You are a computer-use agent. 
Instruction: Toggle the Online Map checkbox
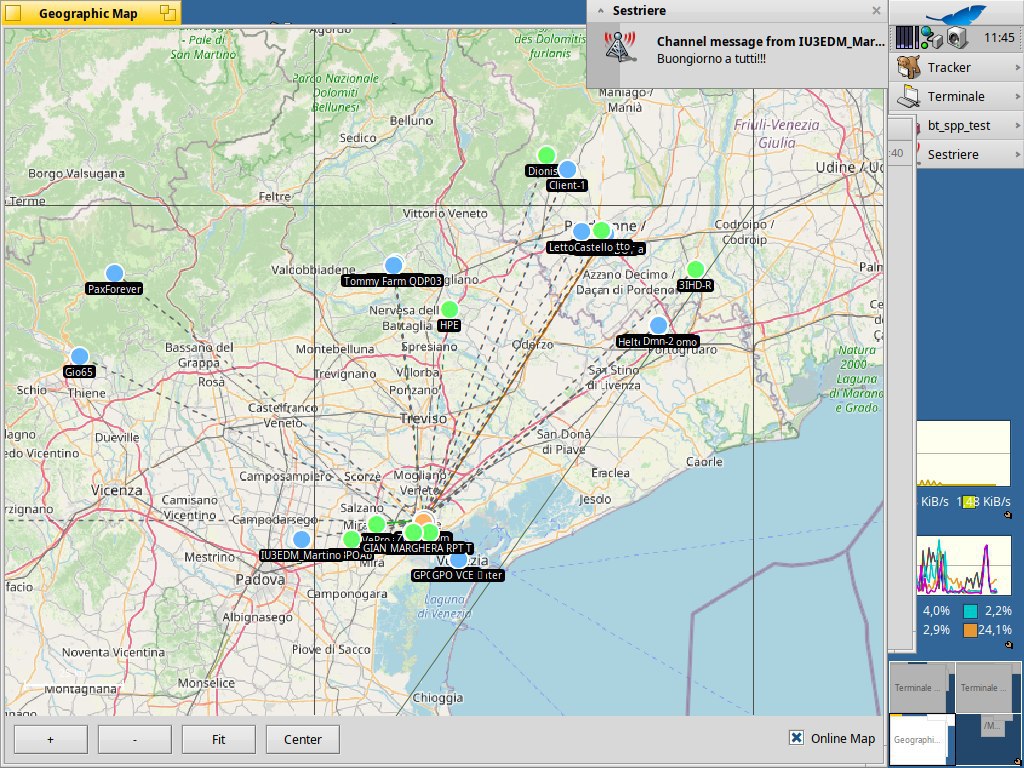797,738
